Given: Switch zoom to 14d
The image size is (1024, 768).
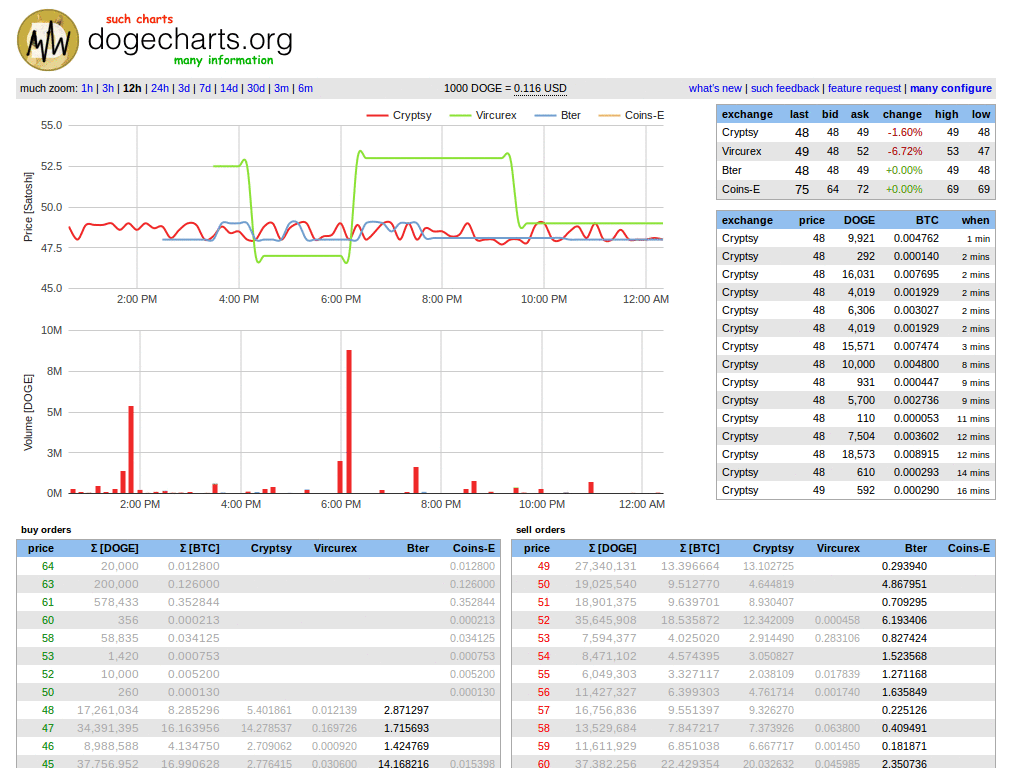Looking at the screenshot, I should [x=229, y=88].
